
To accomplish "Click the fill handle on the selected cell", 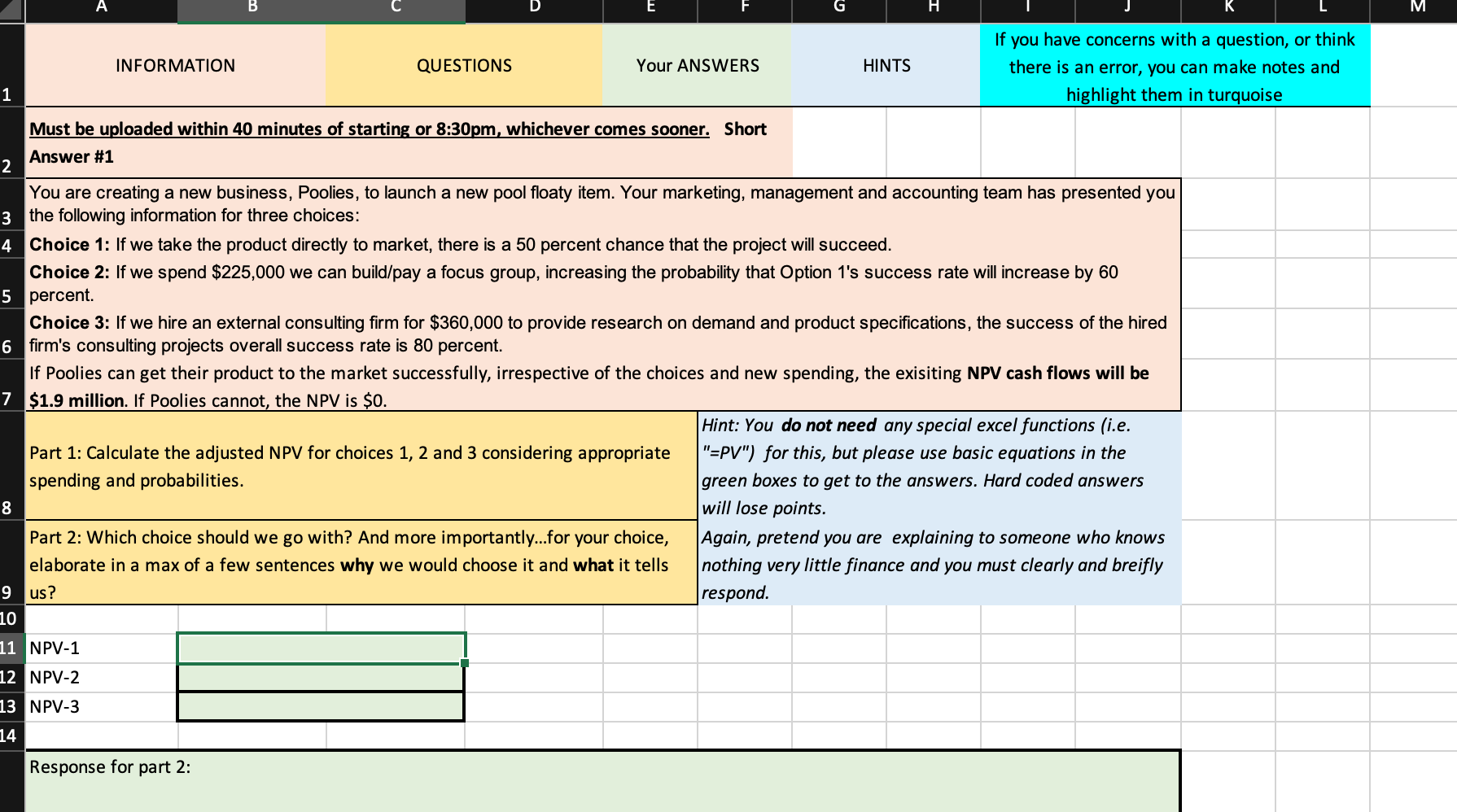I will pos(464,664).
